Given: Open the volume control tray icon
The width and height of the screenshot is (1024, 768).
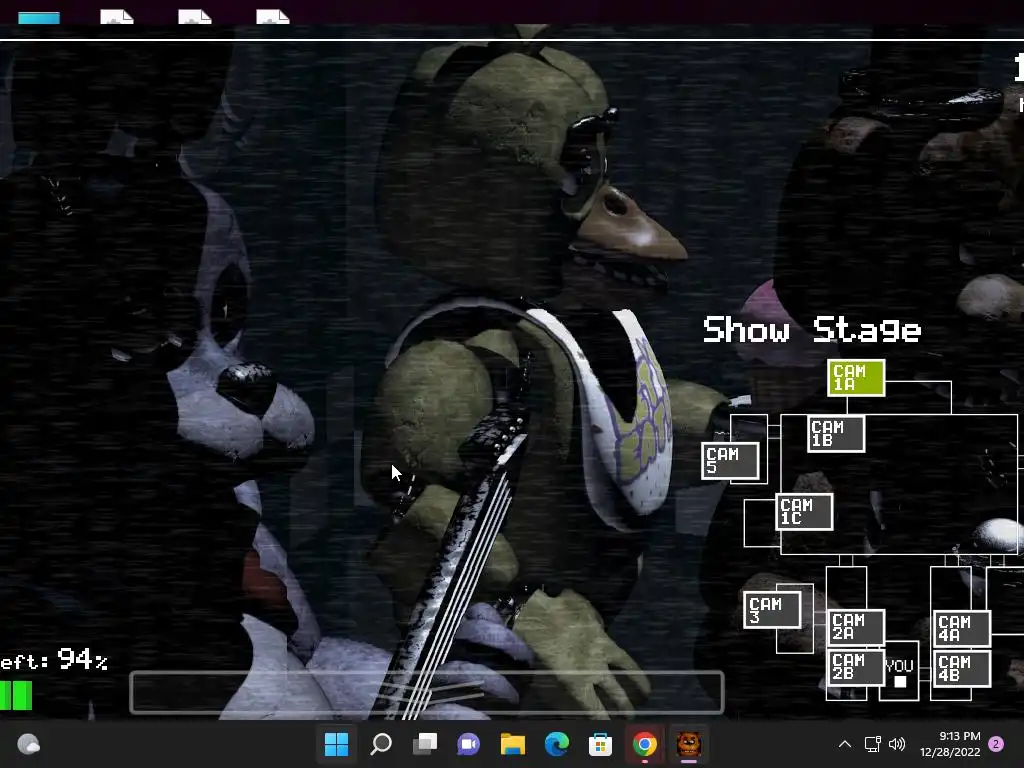Looking at the screenshot, I should click(x=897, y=744).
